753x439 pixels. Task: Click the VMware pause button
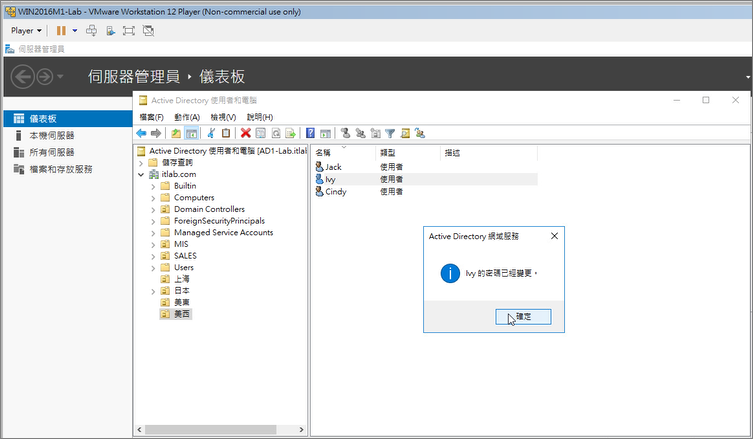[61, 31]
